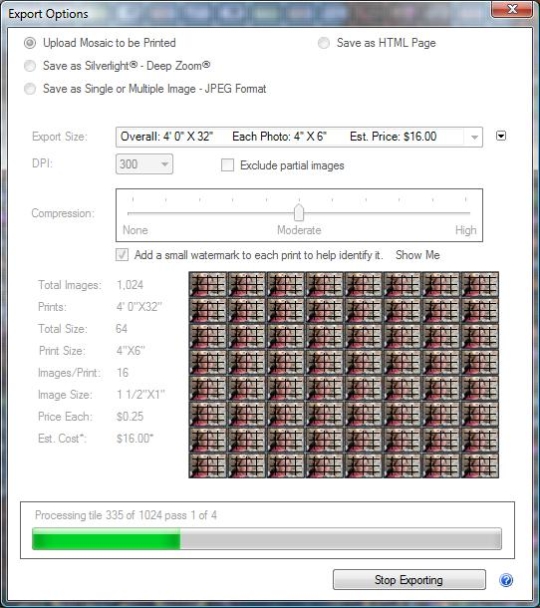The width and height of the screenshot is (540, 608).
Task: Click the Stop Exporting button
Action: point(409,580)
